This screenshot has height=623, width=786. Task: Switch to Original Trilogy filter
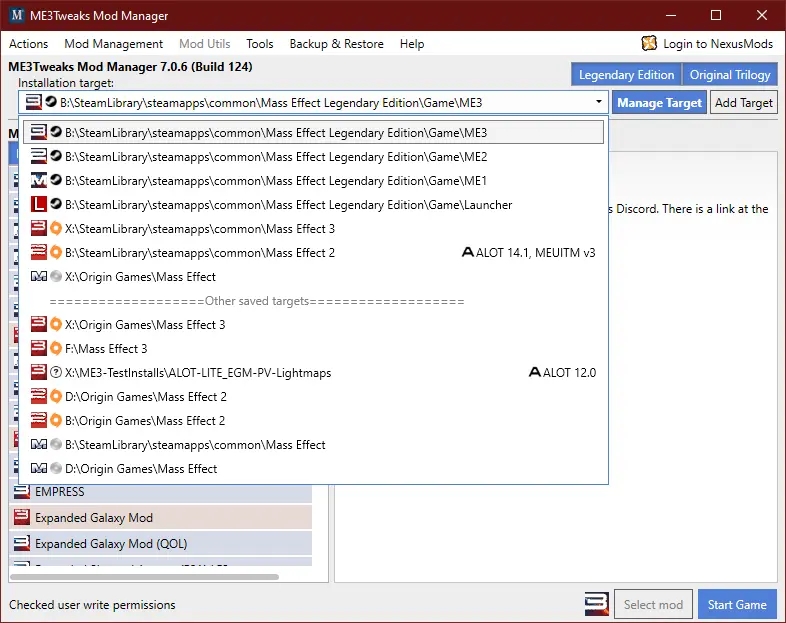(x=730, y=75)
